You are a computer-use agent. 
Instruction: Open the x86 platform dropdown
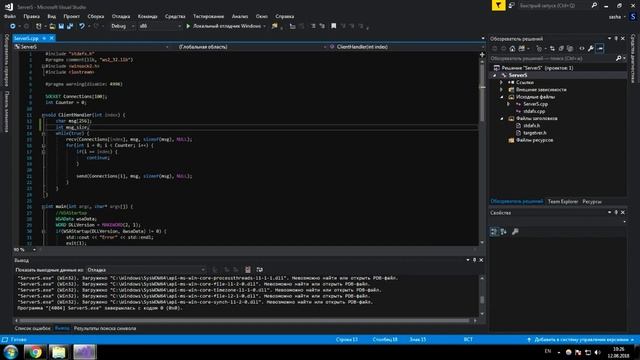pyautogui.click(x=160, y=26)
